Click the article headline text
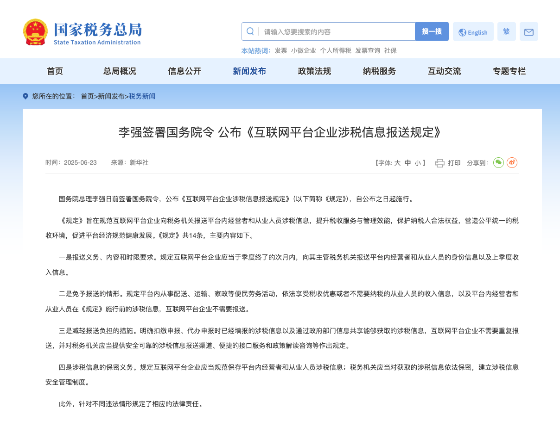 (280, 132)
